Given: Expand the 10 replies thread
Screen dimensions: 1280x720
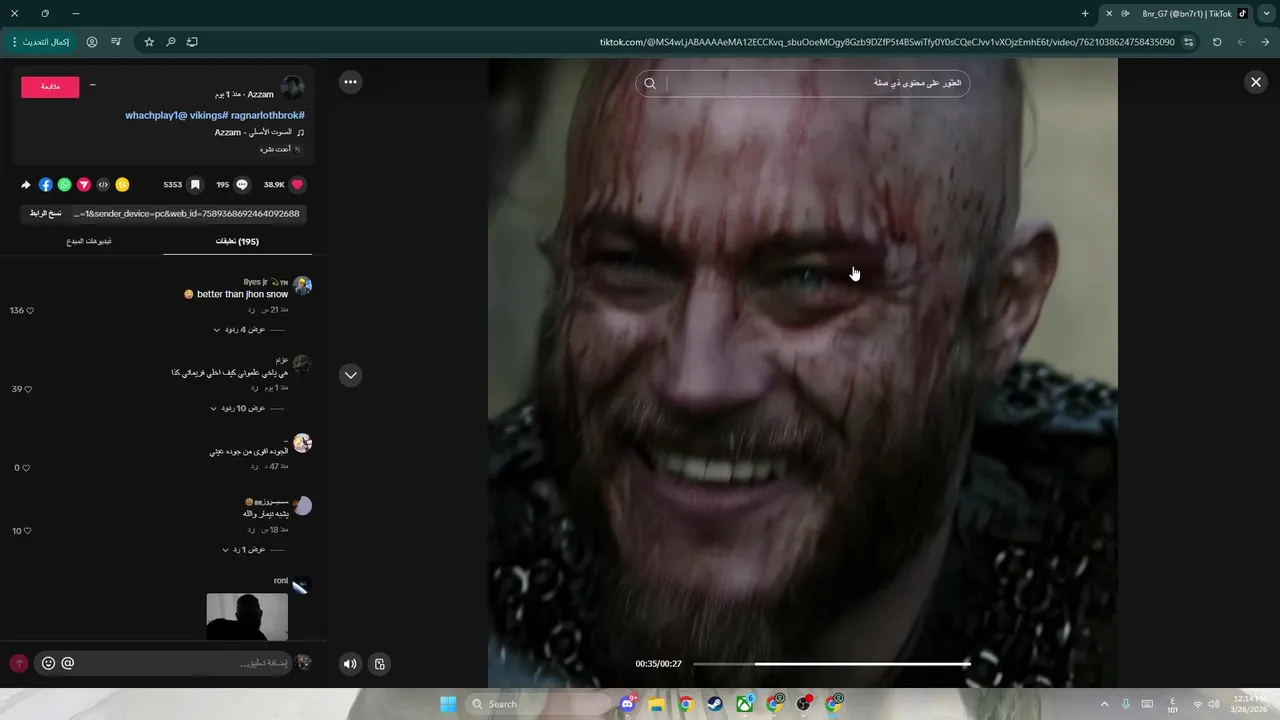Looking at the screenshot, I should pos(237,409).
